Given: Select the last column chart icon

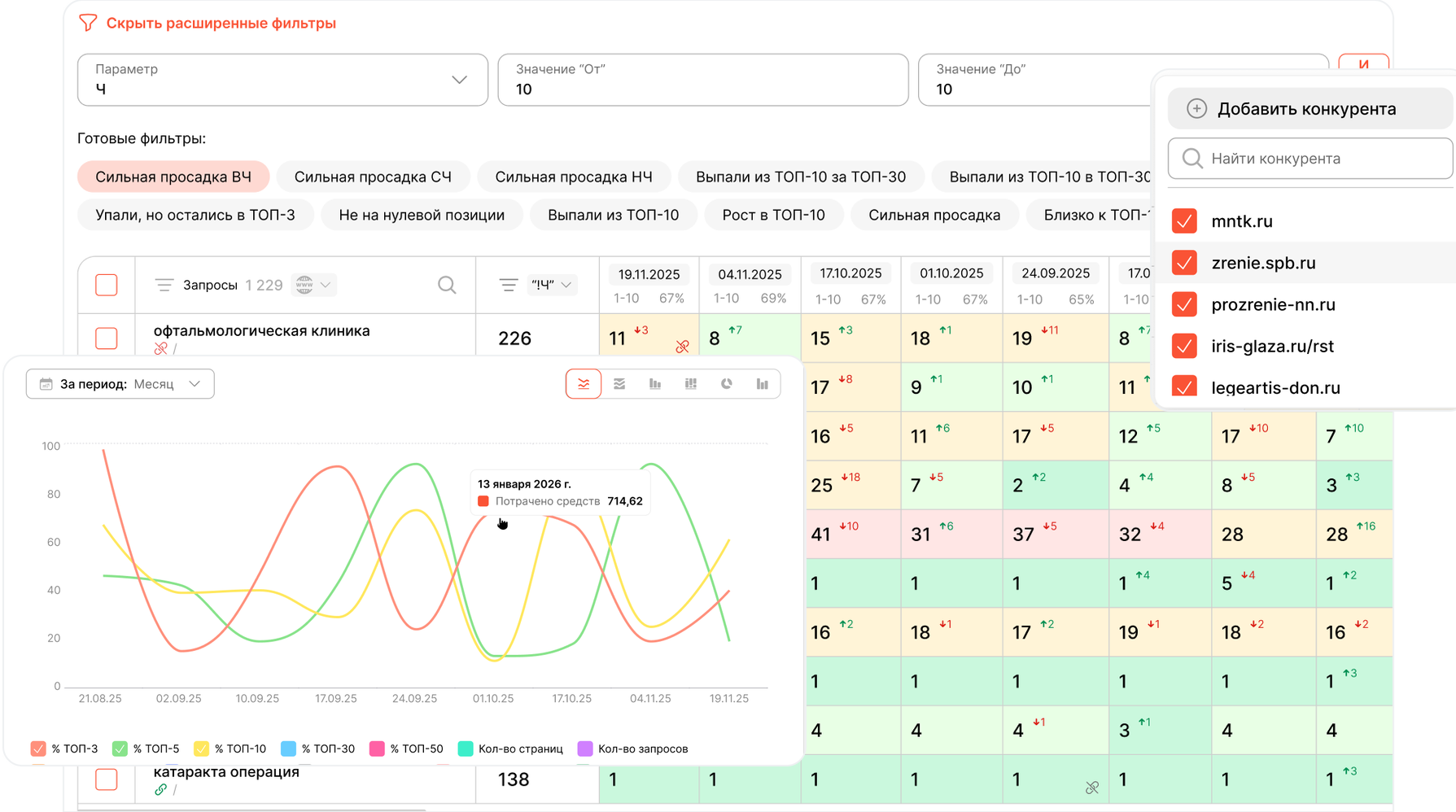Looking at the screenshot, I should pos(763,384).
